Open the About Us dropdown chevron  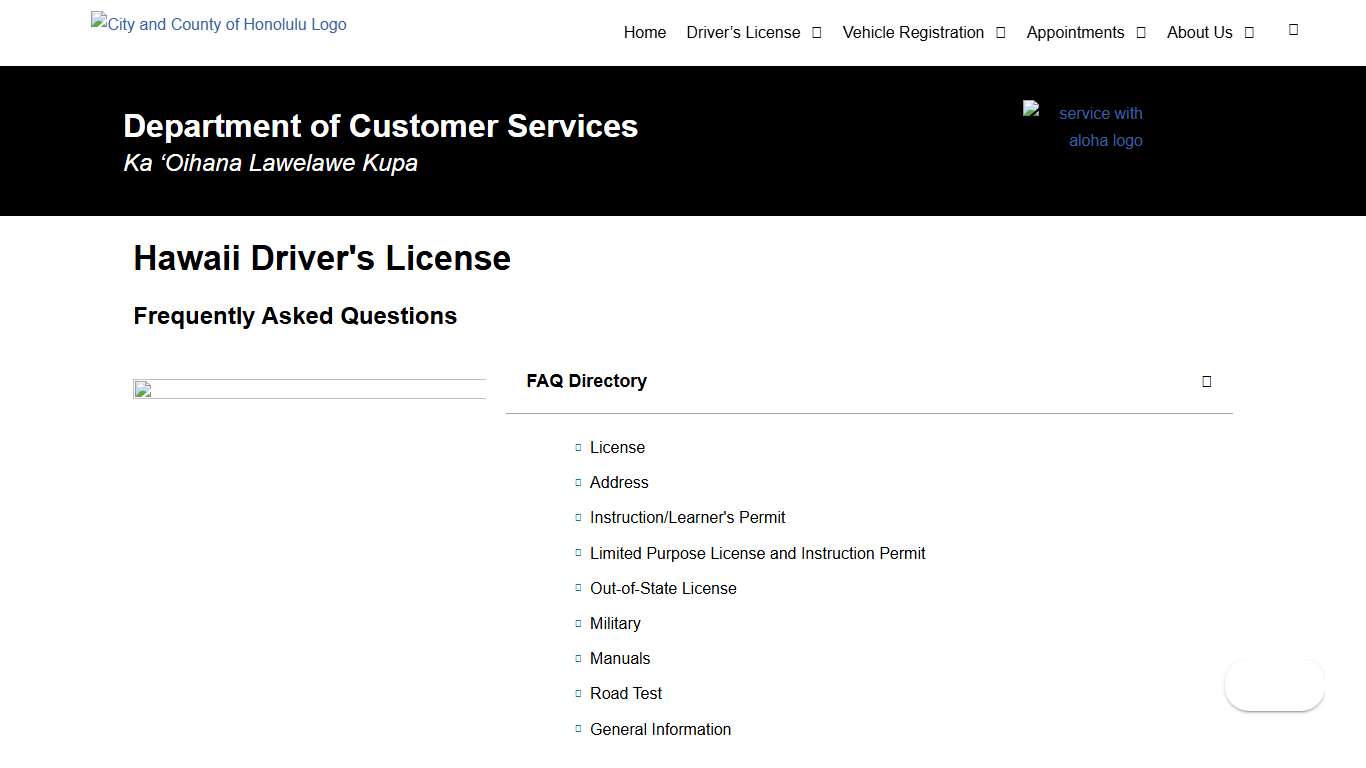[x=1250, y=32]
